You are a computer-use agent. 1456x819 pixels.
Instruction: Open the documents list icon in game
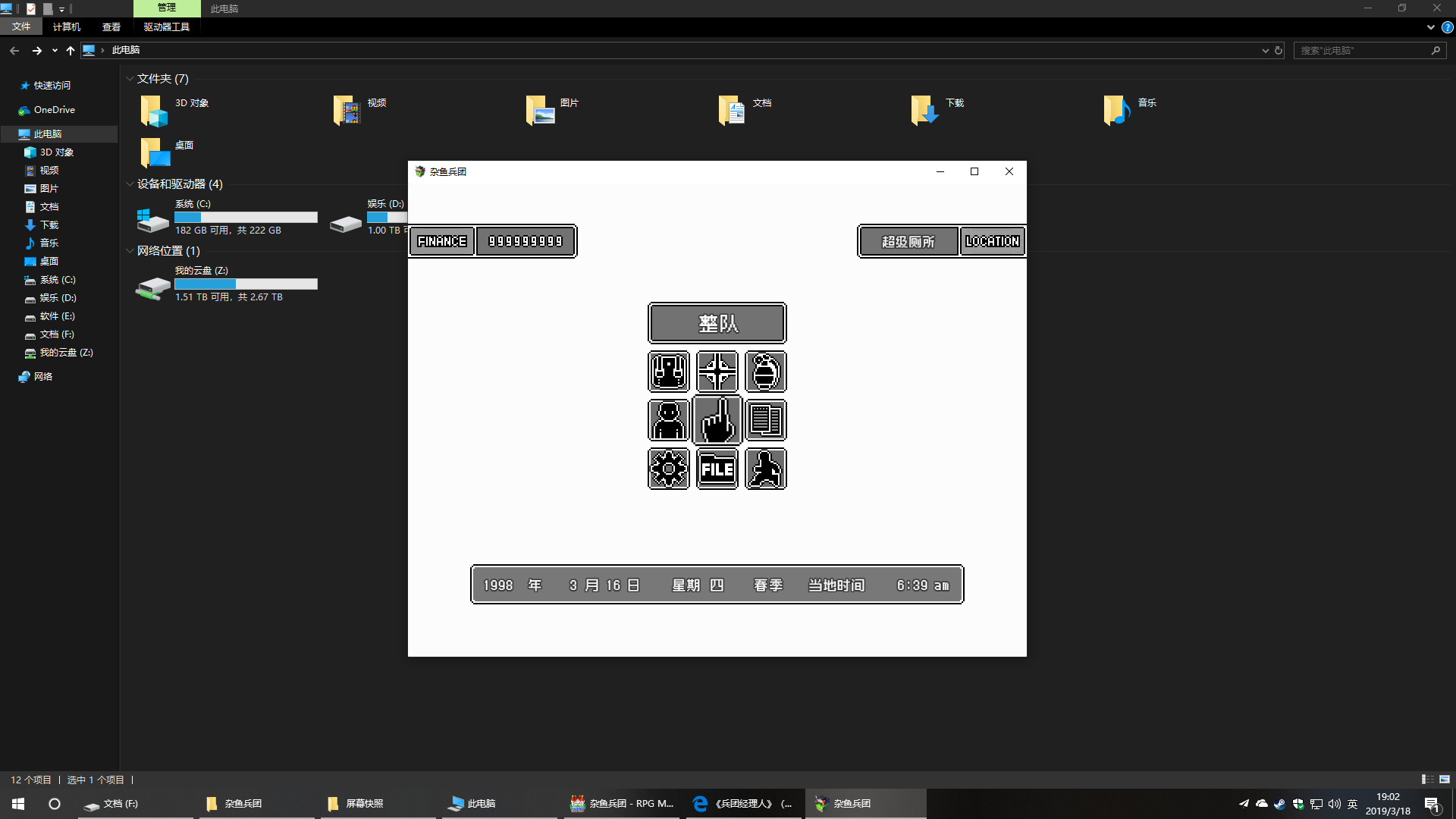[766, 420]
